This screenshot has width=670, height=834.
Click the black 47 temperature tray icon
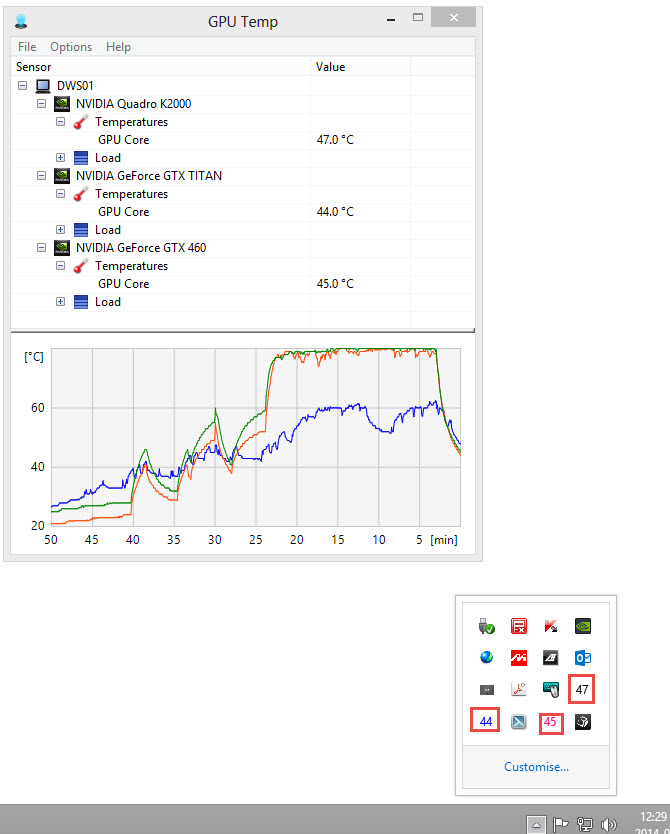582,690
